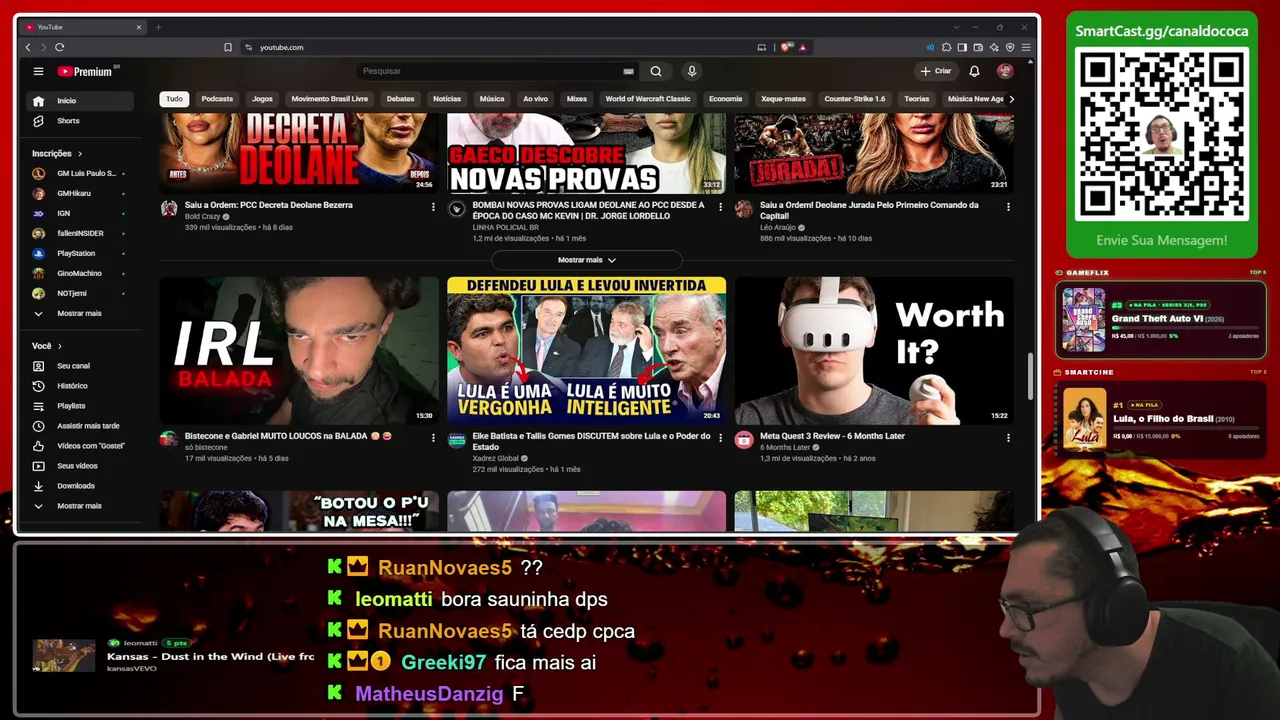
Task: Select the Counter-Strike 1.6 chip
Action: click(855, 99)
